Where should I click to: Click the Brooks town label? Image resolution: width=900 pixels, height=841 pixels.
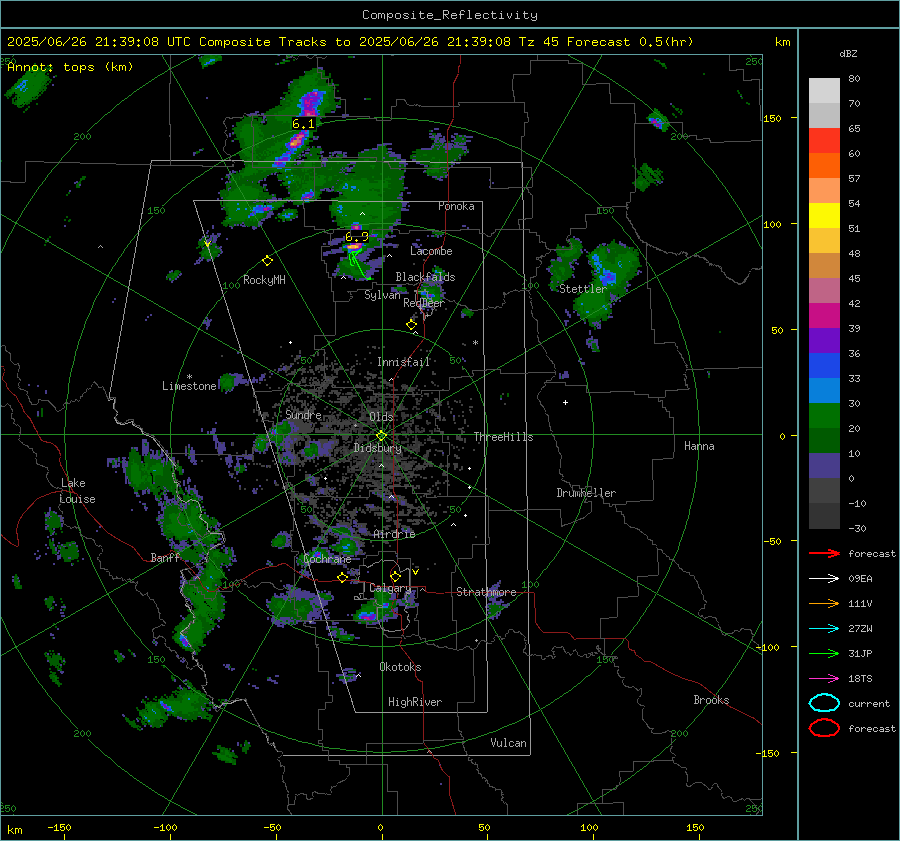(x=711, y=700)
